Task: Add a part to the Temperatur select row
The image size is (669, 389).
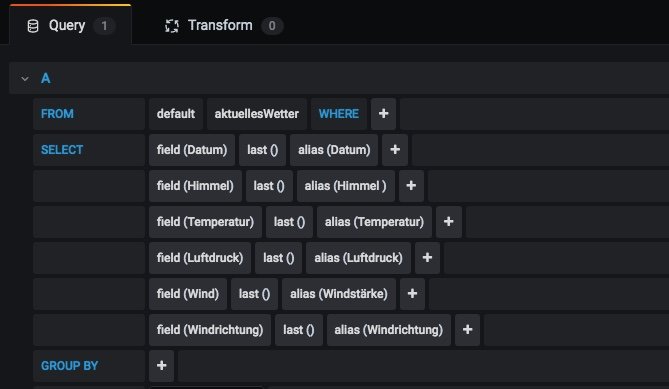Action: point(448,222)
